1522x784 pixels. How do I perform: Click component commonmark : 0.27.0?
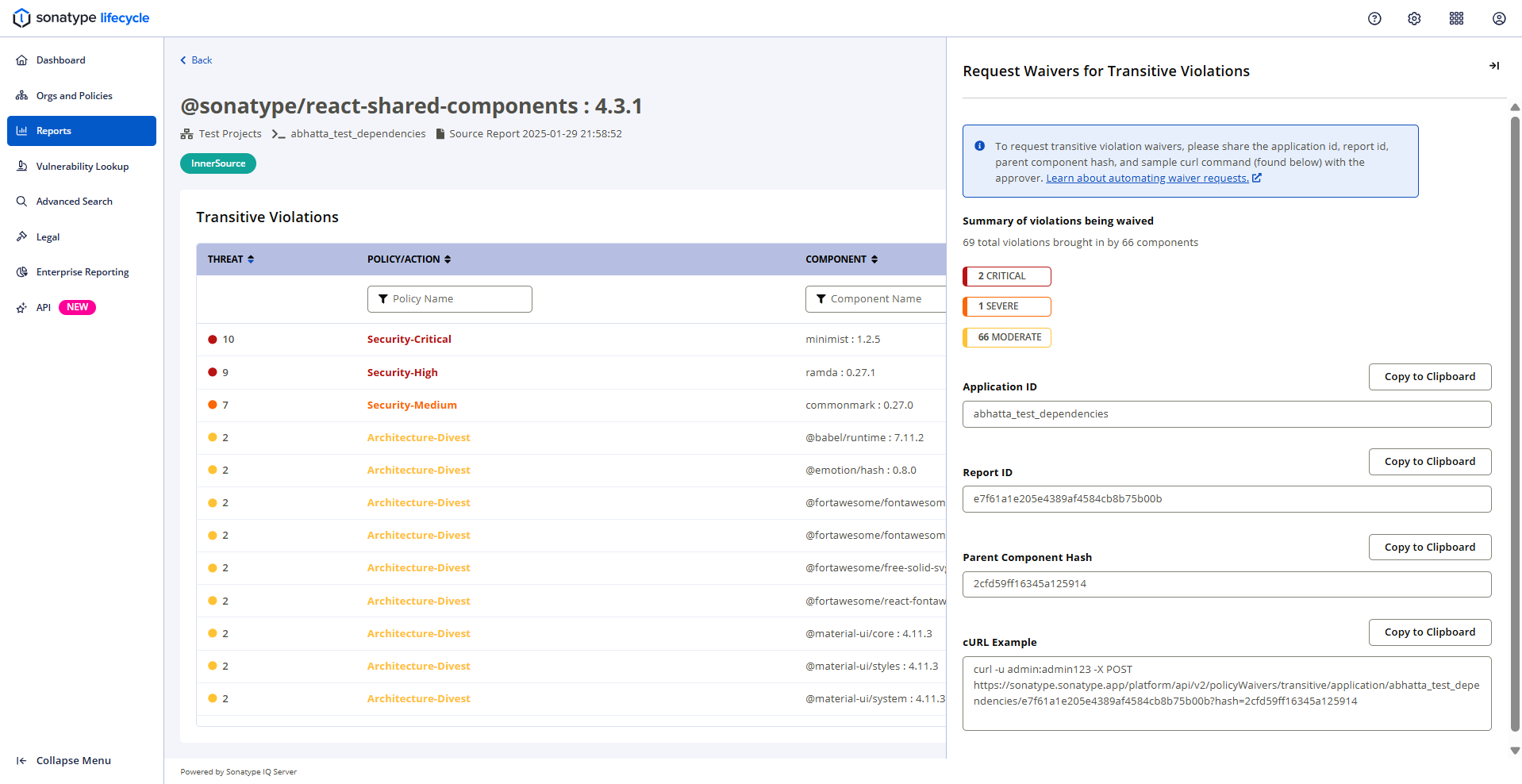point(859,405)
